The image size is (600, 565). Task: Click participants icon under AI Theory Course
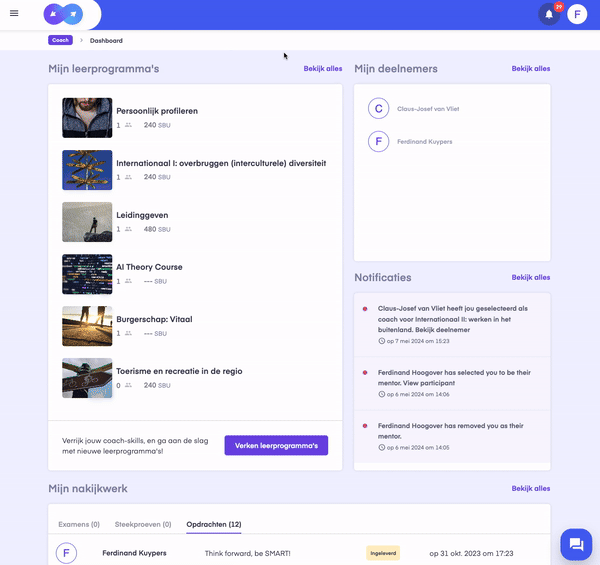point(128,281)
